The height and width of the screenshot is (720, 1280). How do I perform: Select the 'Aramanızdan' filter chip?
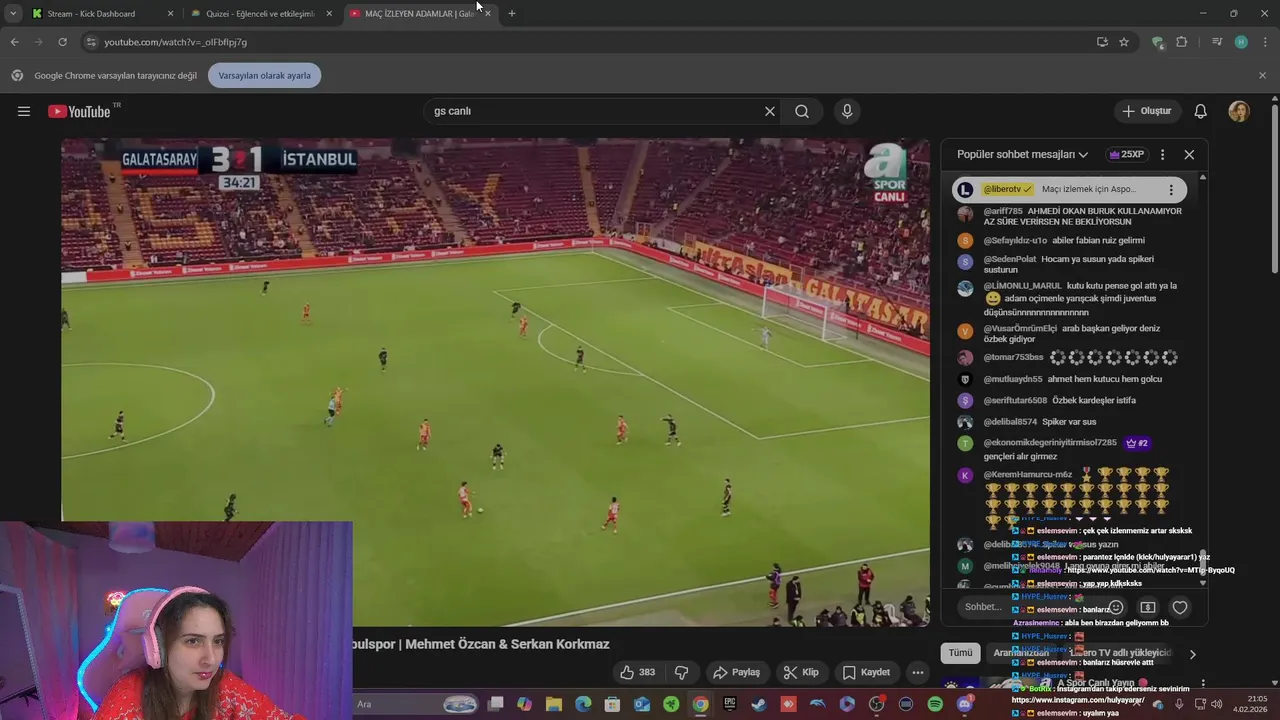pos(1021,653)
